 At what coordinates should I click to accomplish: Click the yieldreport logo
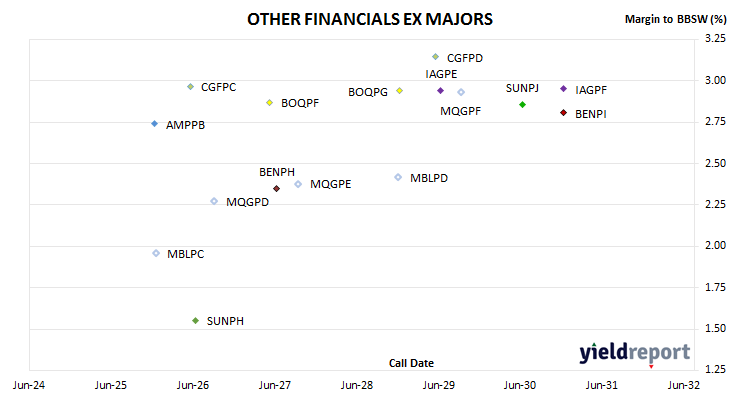(x=635, y=353)
